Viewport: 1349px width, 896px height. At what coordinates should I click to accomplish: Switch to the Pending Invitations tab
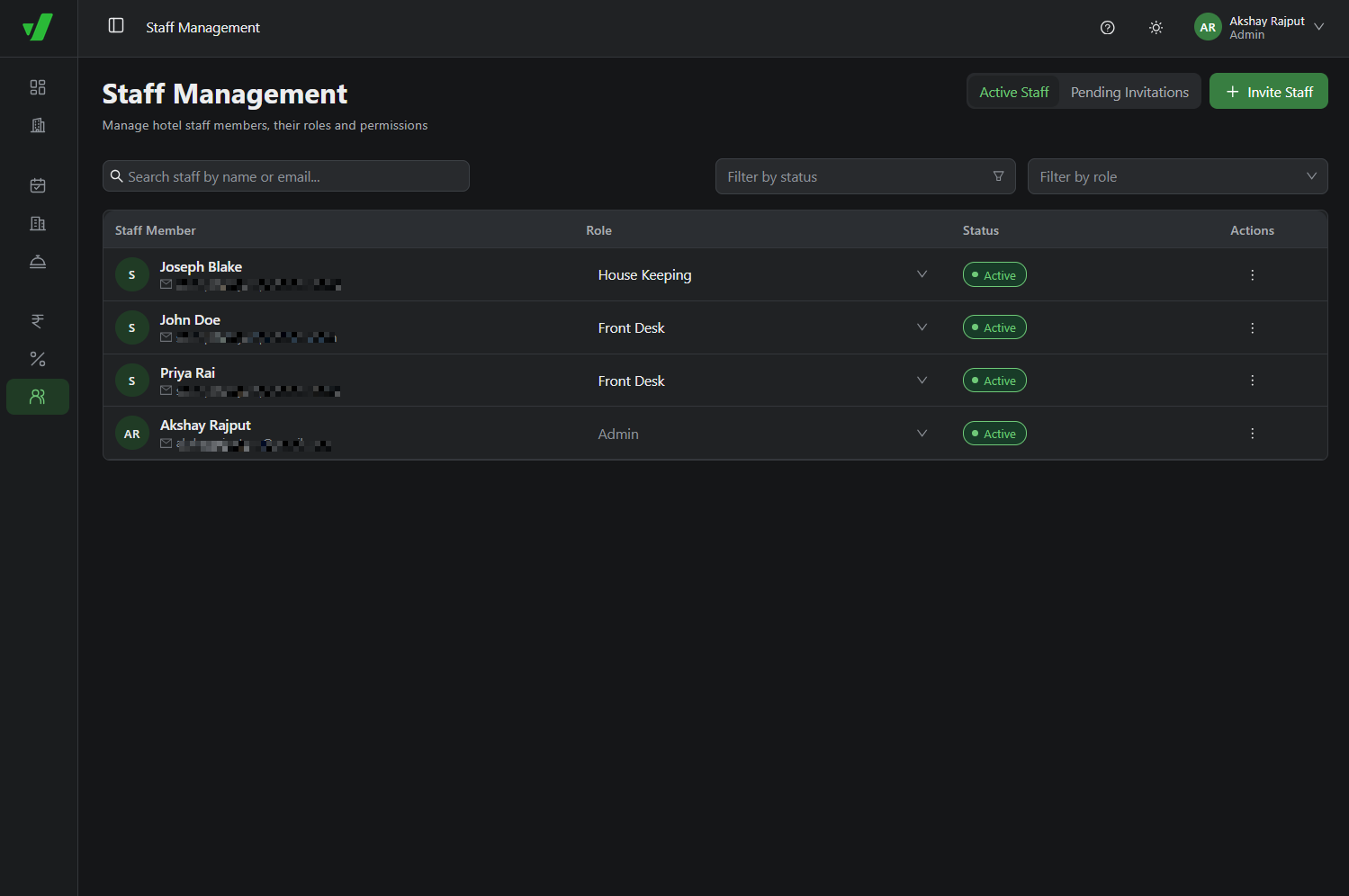click(1129, 92)
